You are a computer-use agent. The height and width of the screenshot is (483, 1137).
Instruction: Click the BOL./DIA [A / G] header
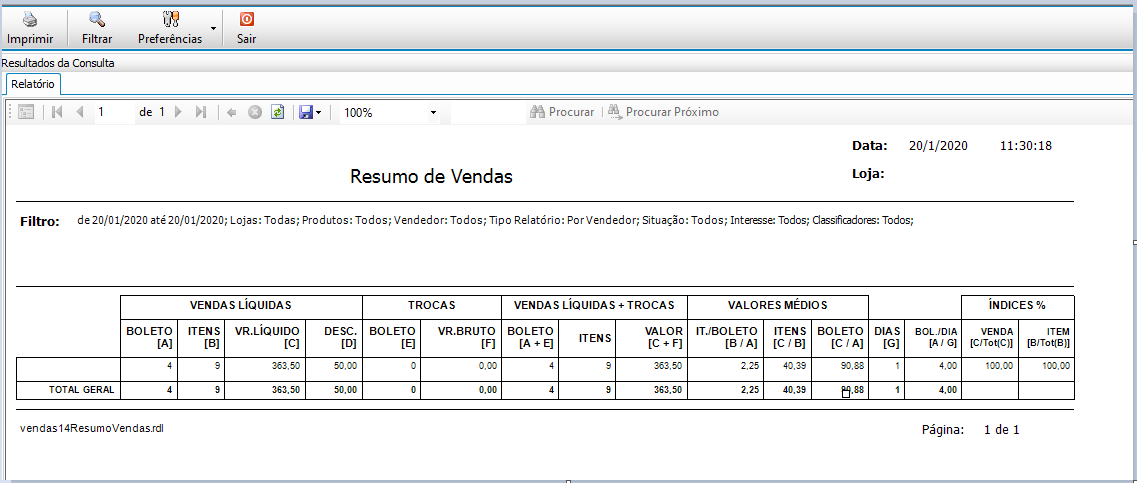tap(933, 337)
